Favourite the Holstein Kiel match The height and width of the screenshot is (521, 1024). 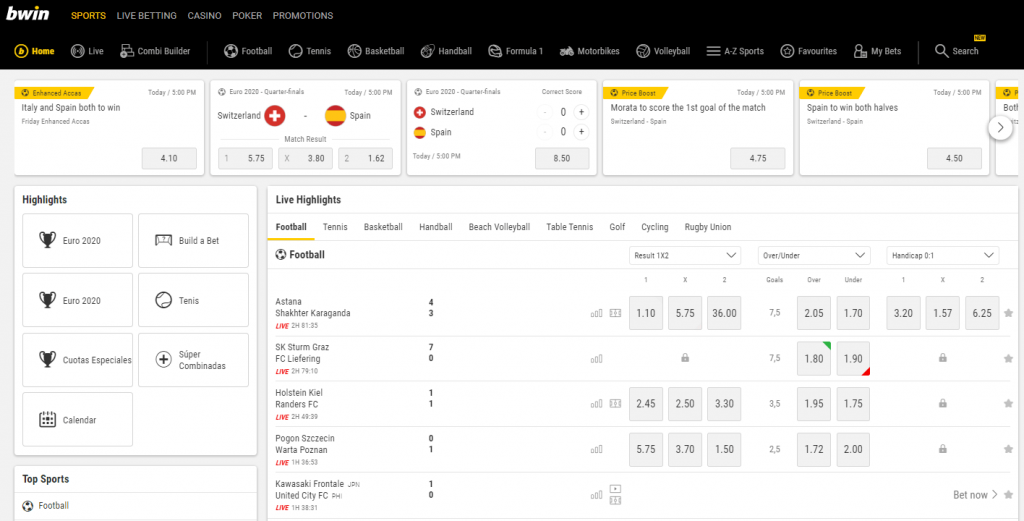1008,403
